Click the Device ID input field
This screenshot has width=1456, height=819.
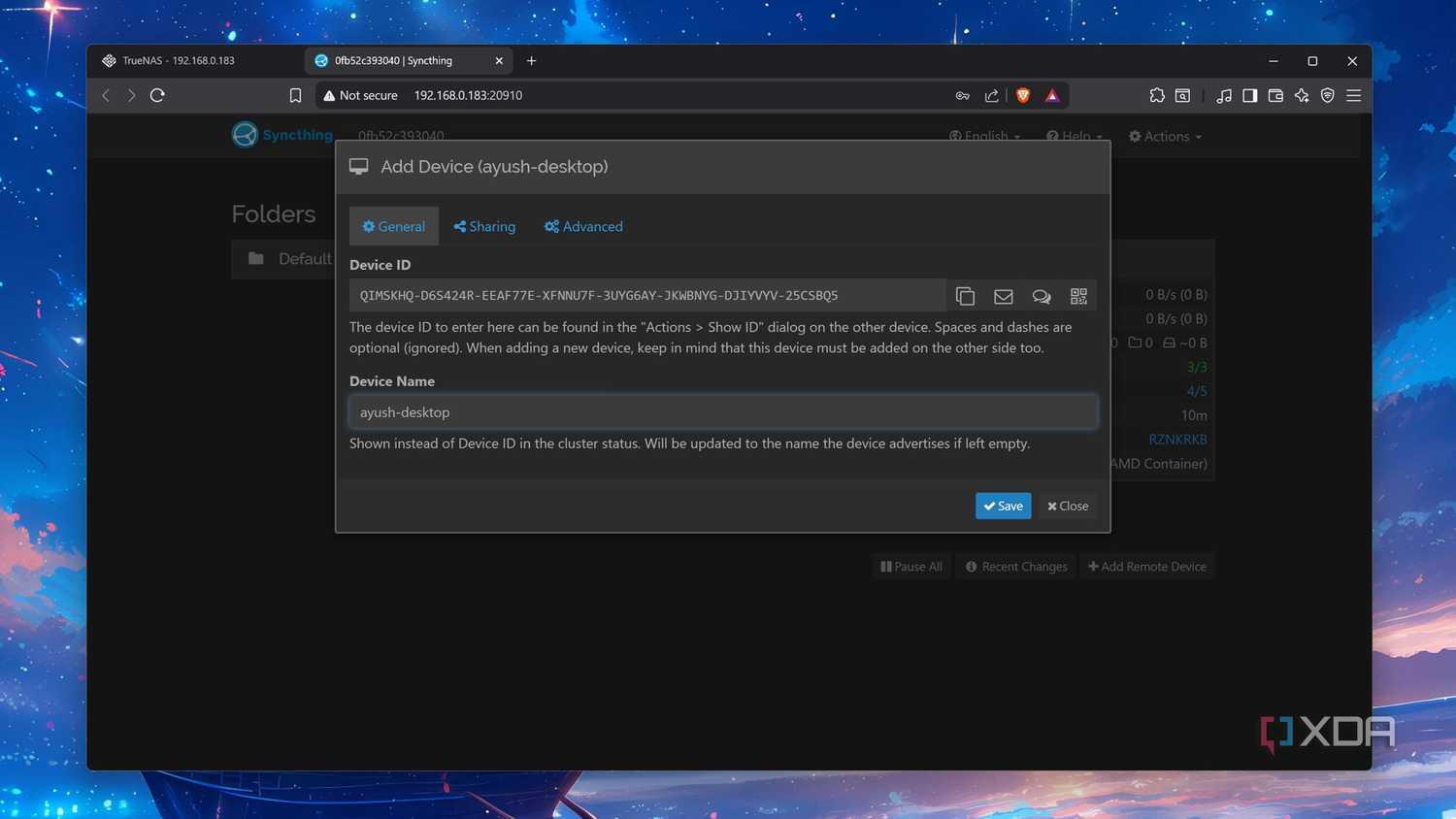point(647,296)
